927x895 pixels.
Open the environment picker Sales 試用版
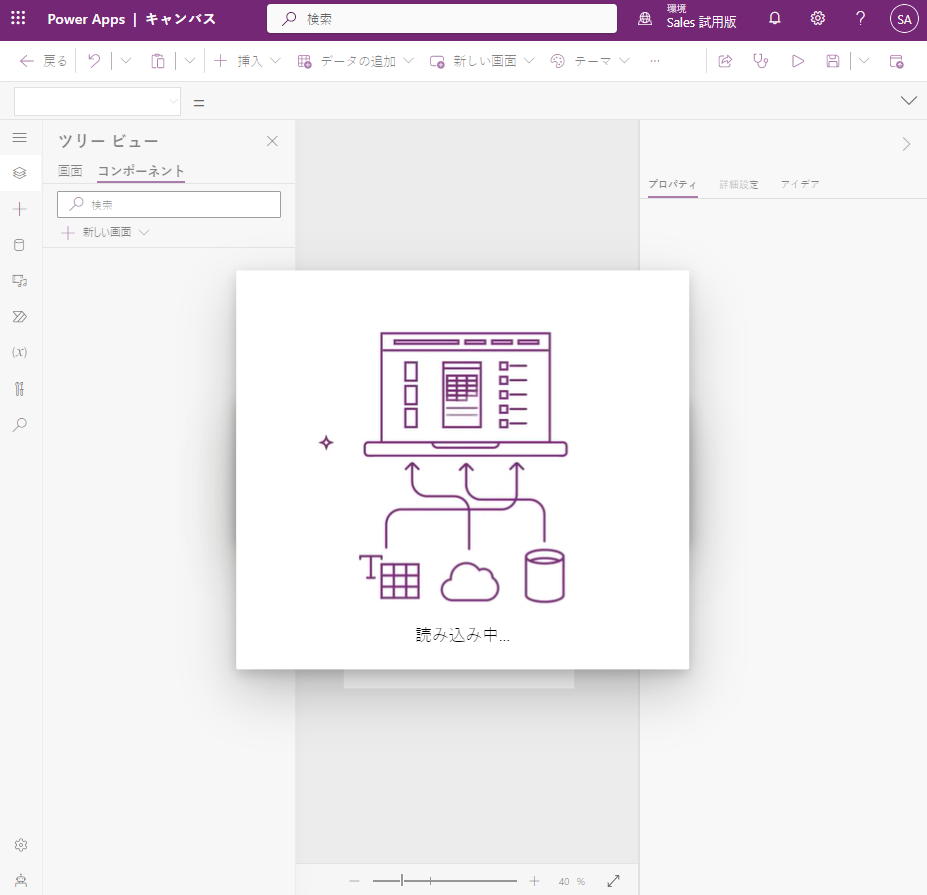[x=688, y=18]
